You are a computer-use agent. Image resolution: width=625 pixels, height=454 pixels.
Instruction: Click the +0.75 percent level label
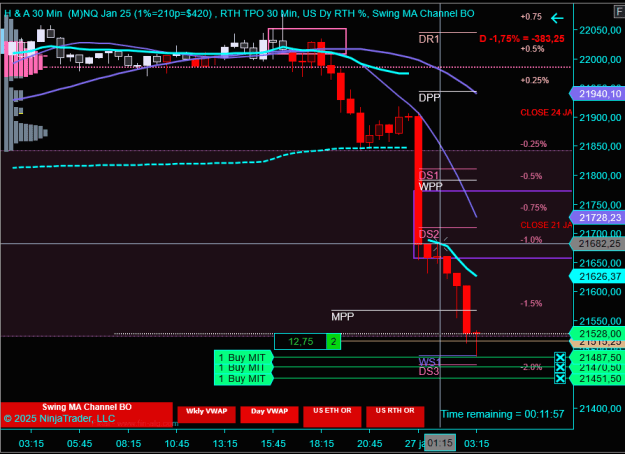click(531, 17)
